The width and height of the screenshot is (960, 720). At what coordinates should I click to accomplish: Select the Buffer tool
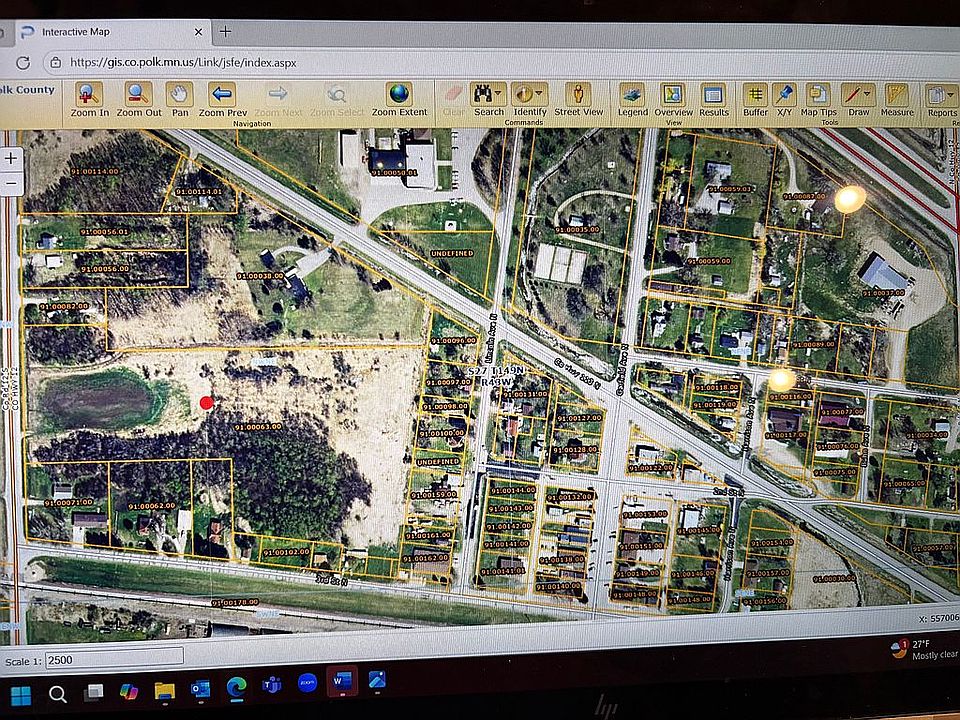[755, 100]
